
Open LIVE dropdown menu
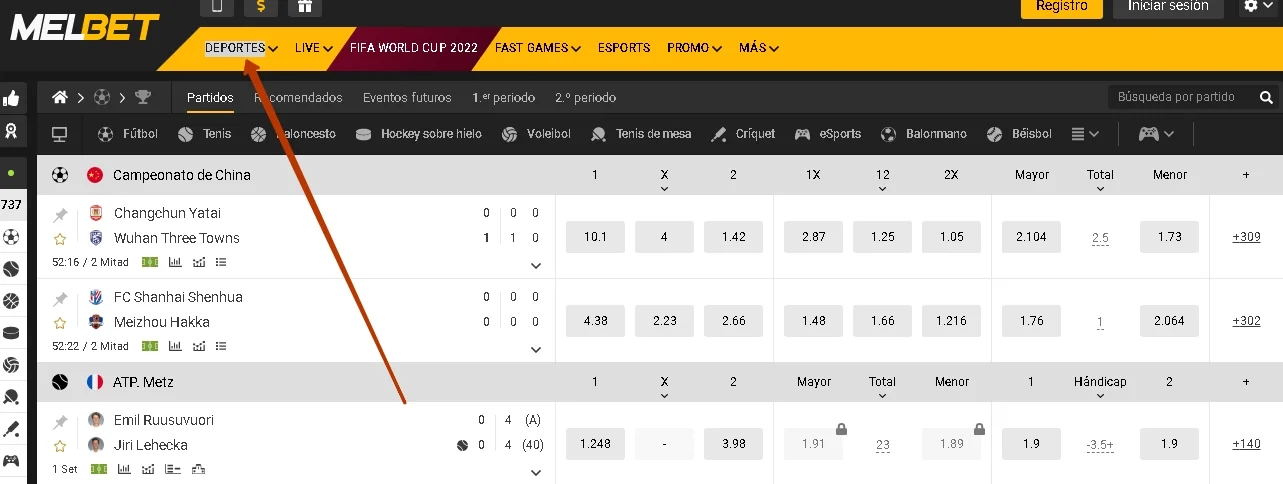click(314, 48)
